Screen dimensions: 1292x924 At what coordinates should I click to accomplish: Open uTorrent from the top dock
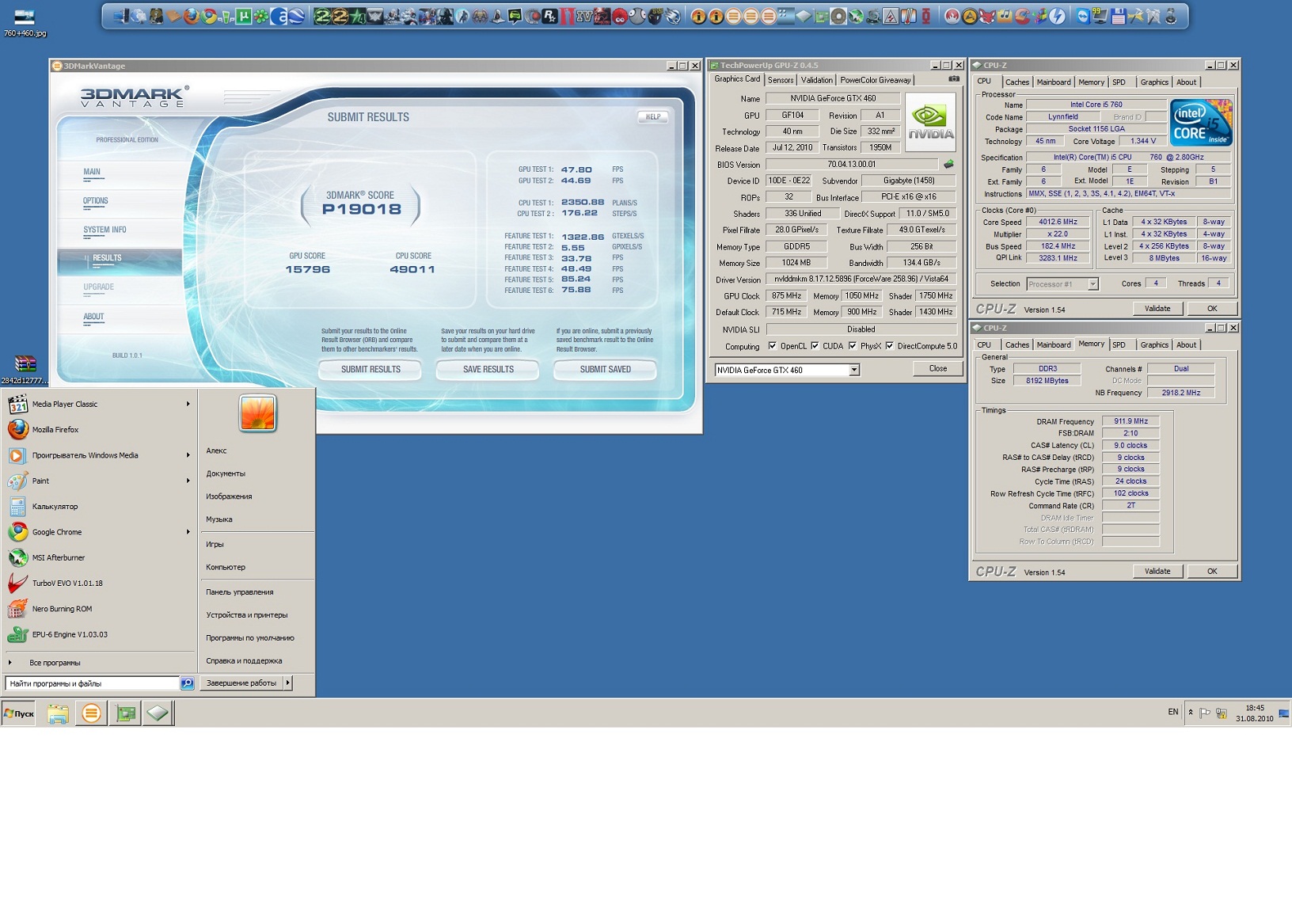tap(244, 16)
